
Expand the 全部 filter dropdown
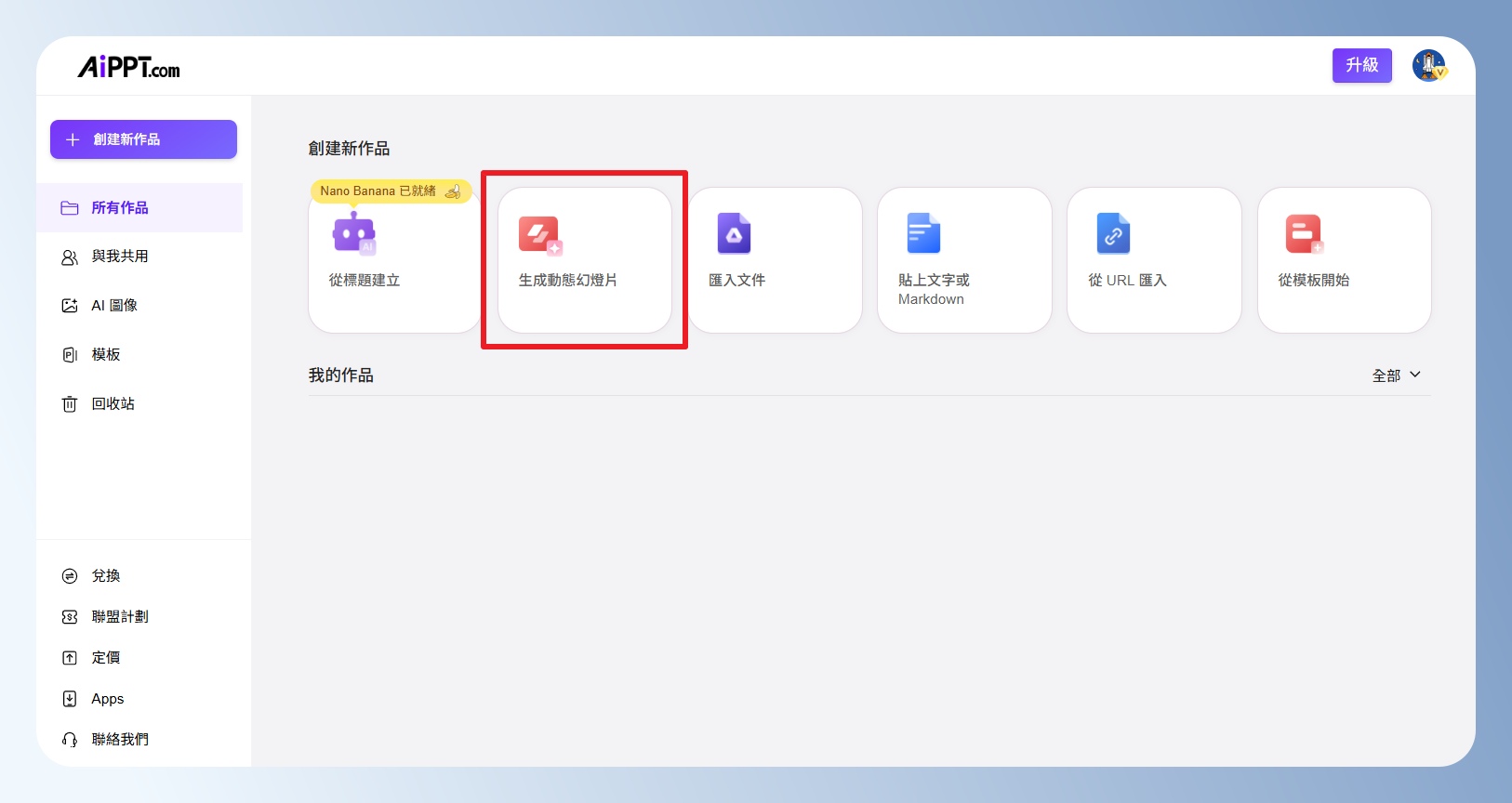1396,375
